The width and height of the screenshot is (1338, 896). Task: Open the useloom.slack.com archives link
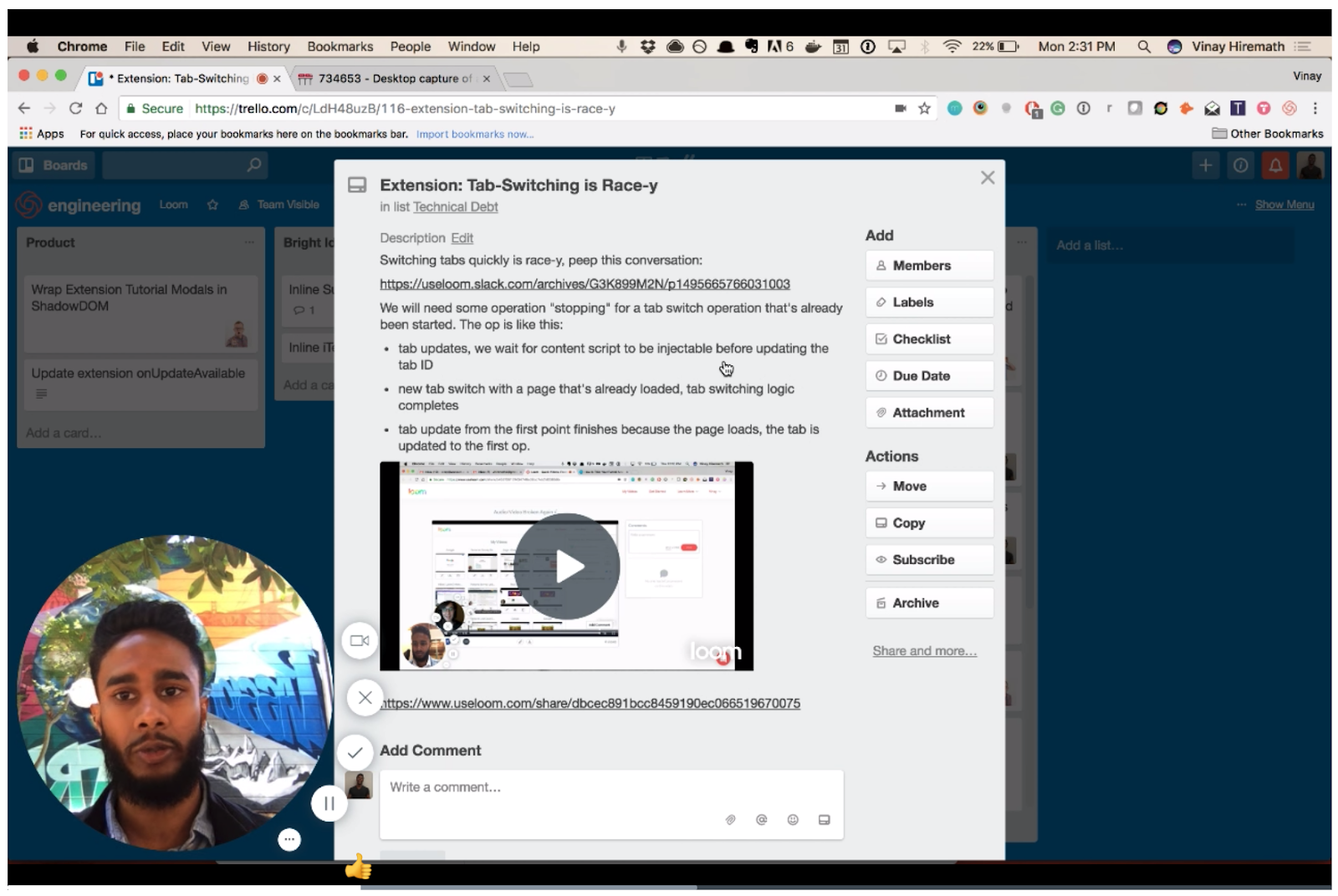585,284
